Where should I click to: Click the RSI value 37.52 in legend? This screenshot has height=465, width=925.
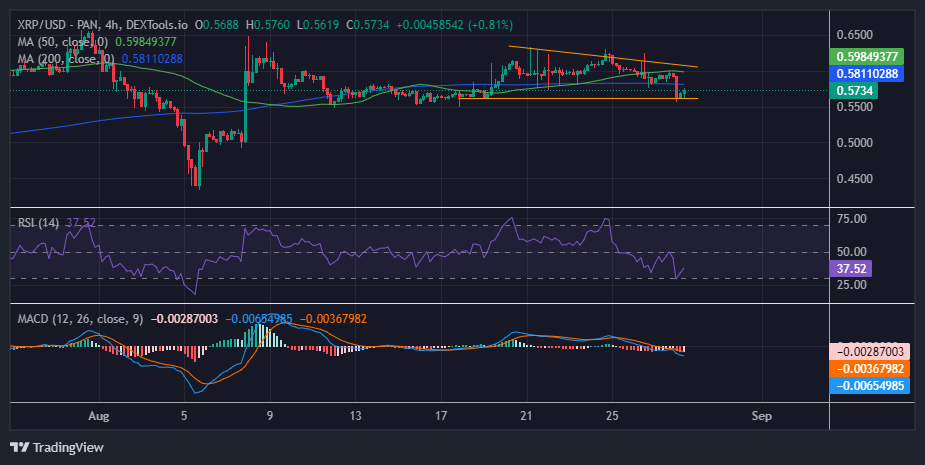point(81,223)
